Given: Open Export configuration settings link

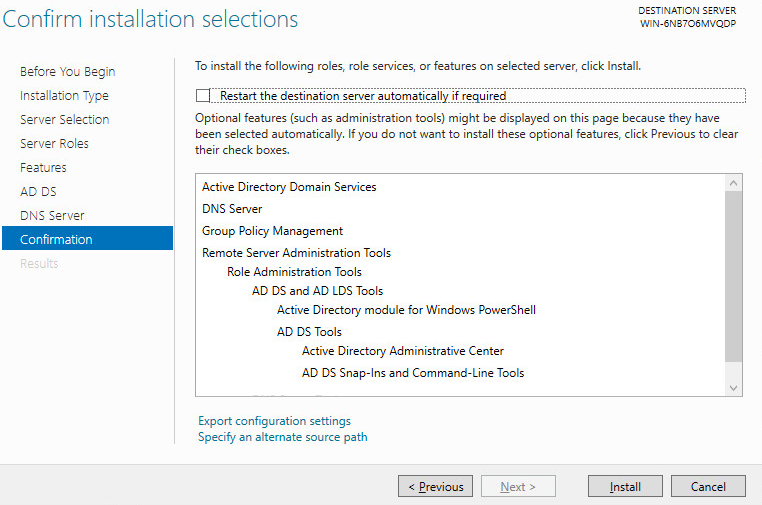Looking at the screenshot, I should click(274, 421).
